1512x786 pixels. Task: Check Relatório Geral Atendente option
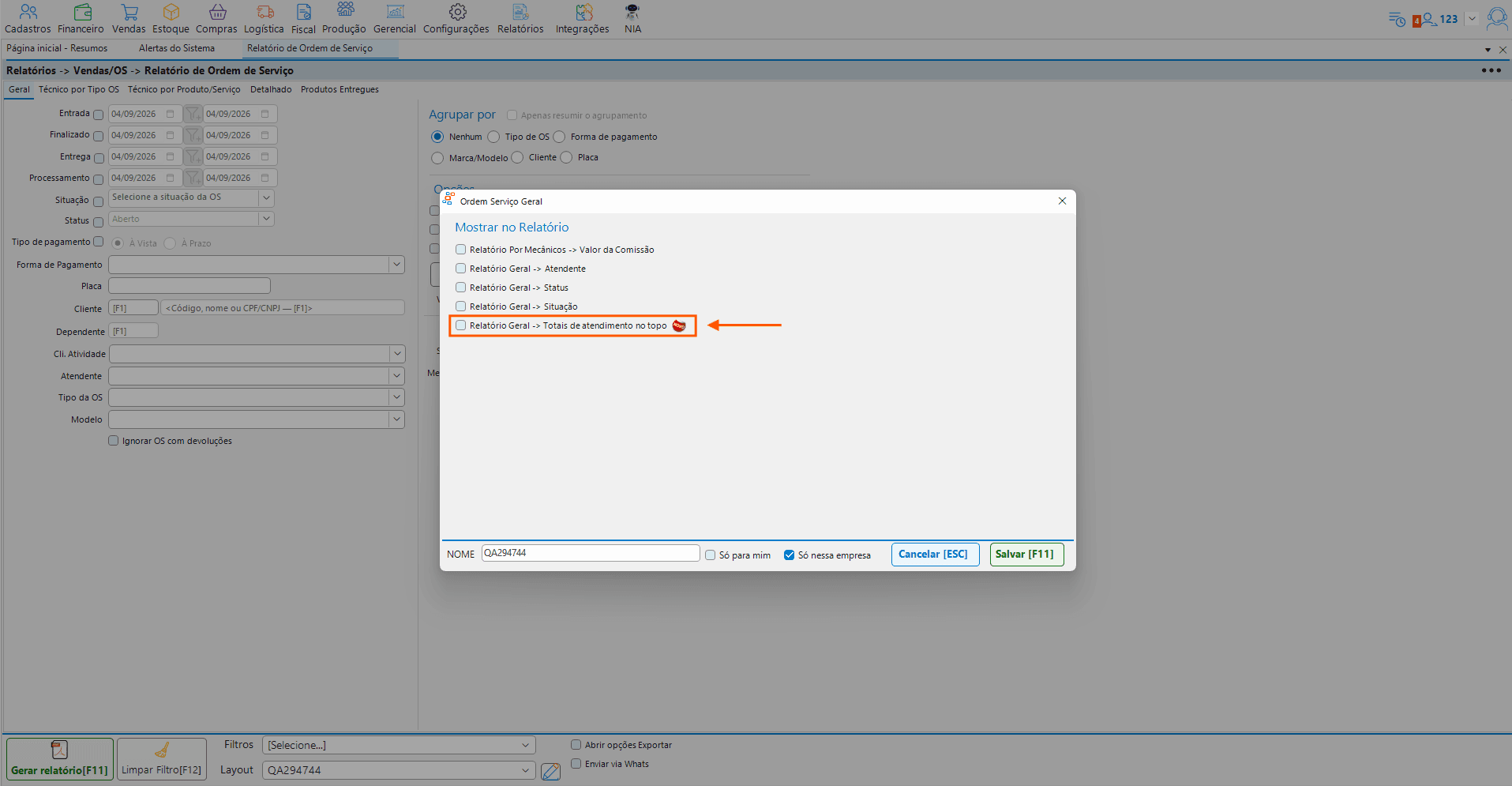[460, 269]
